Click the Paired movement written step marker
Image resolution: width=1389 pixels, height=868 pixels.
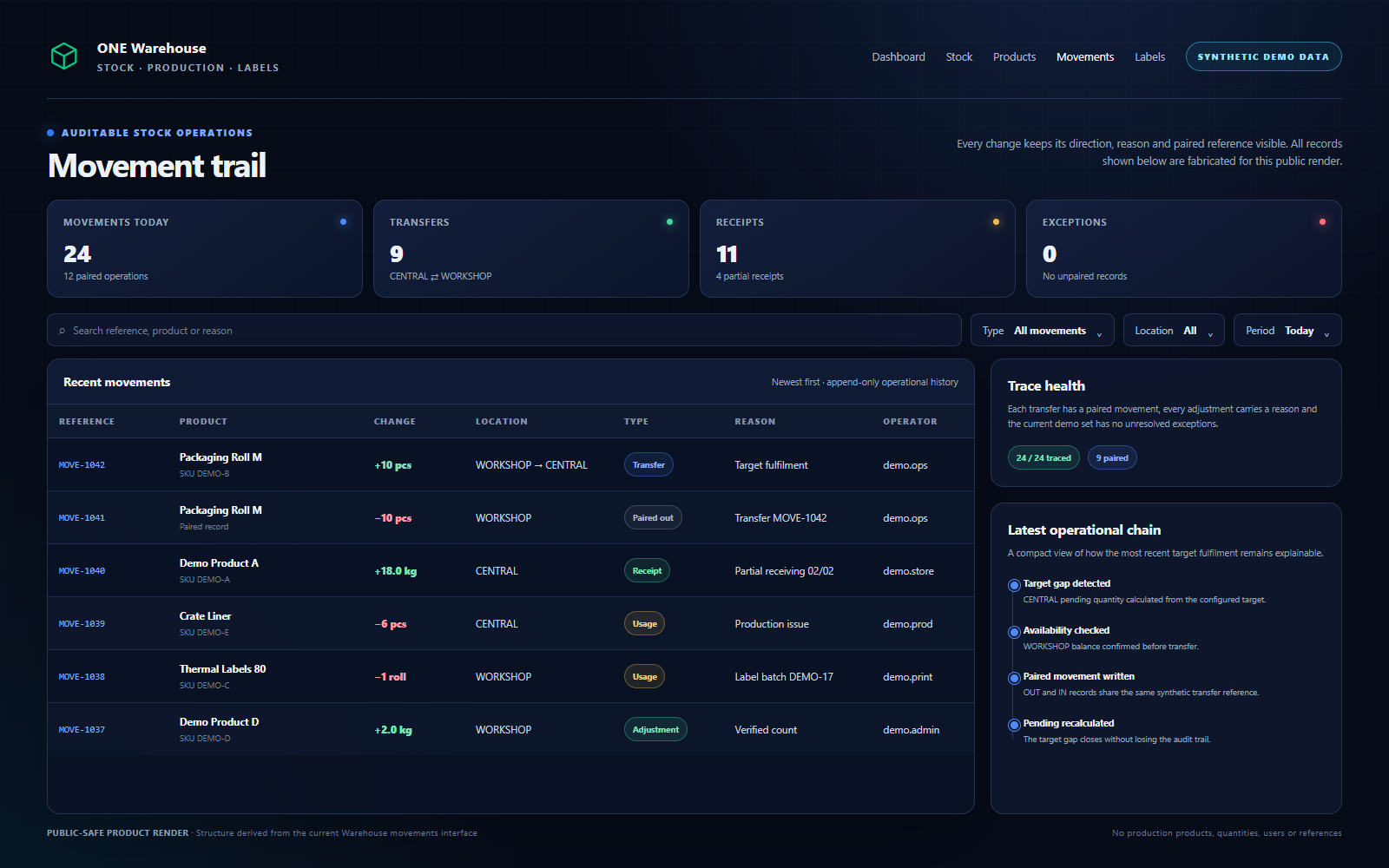point(1014,678)
